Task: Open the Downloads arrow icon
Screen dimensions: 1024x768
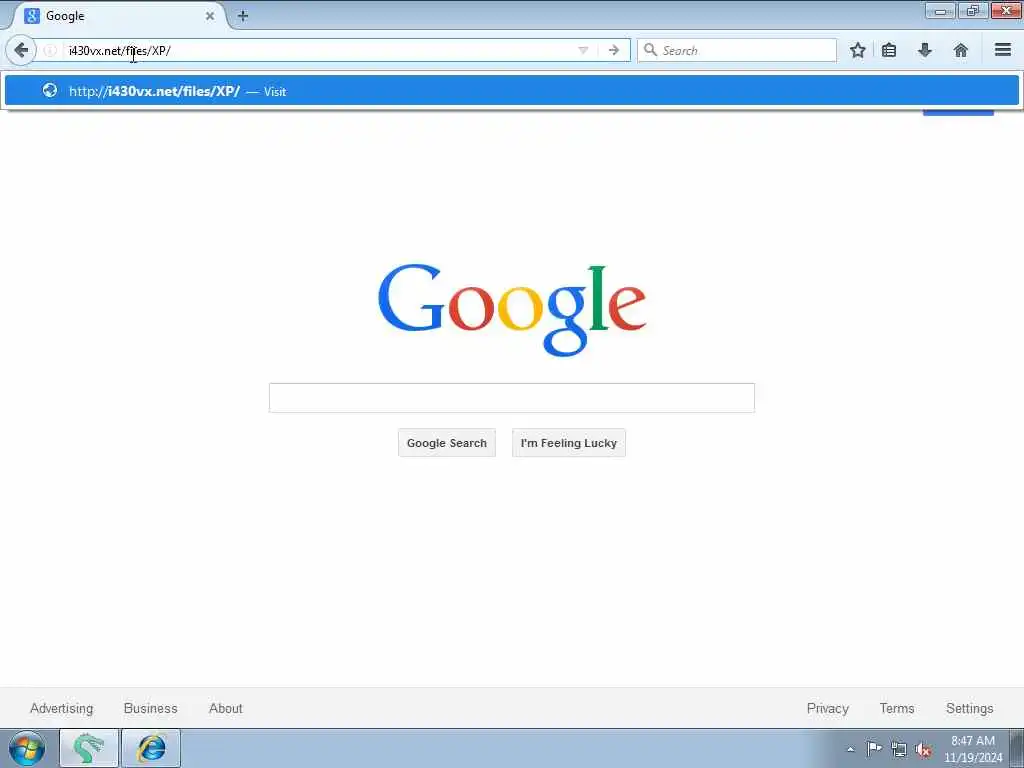Action: coord(925,50)
